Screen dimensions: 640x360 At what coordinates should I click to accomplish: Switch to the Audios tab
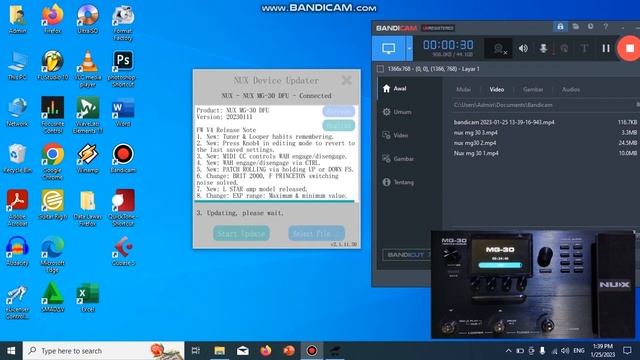click(x=571, y=89)
